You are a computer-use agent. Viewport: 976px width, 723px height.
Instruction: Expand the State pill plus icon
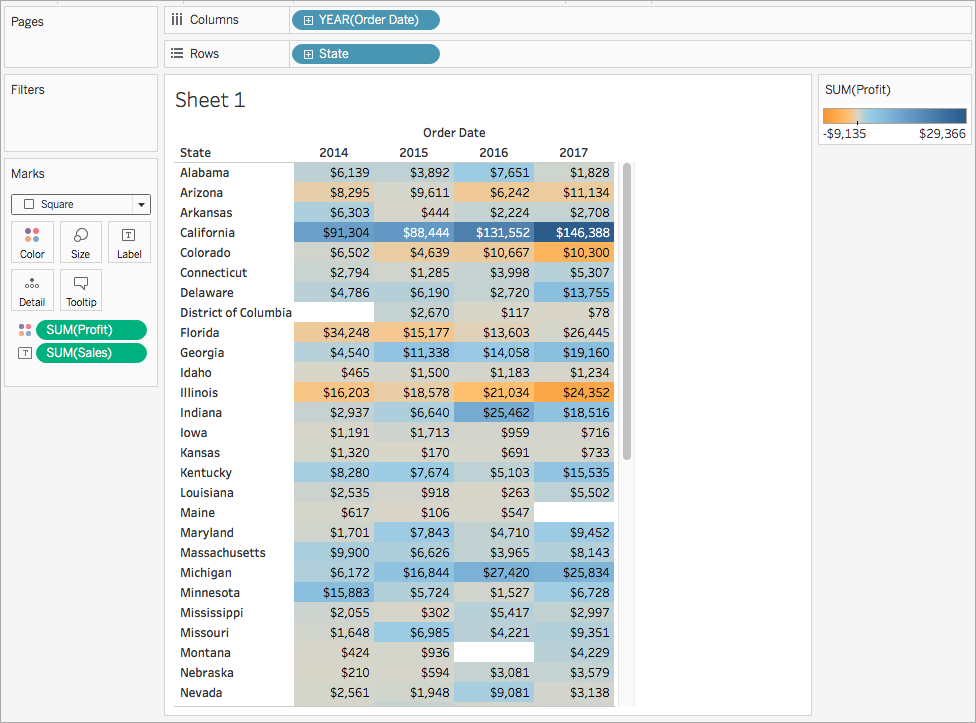[307, 53]
